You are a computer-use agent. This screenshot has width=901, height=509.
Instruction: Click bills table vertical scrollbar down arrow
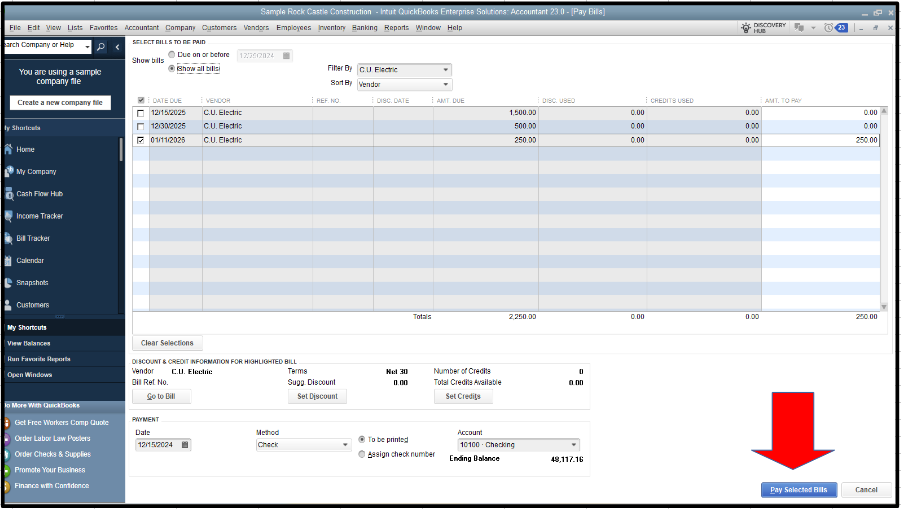pos(884,307)
